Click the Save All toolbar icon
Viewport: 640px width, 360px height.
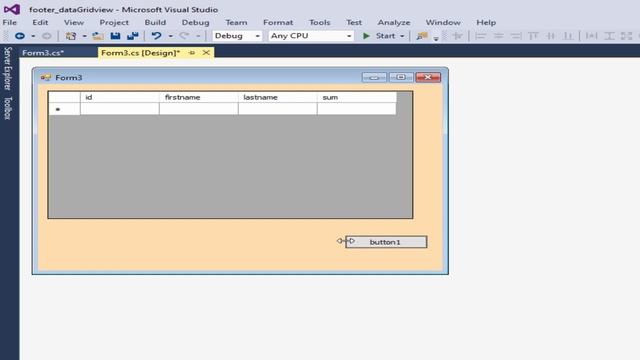tap(133, 36)
